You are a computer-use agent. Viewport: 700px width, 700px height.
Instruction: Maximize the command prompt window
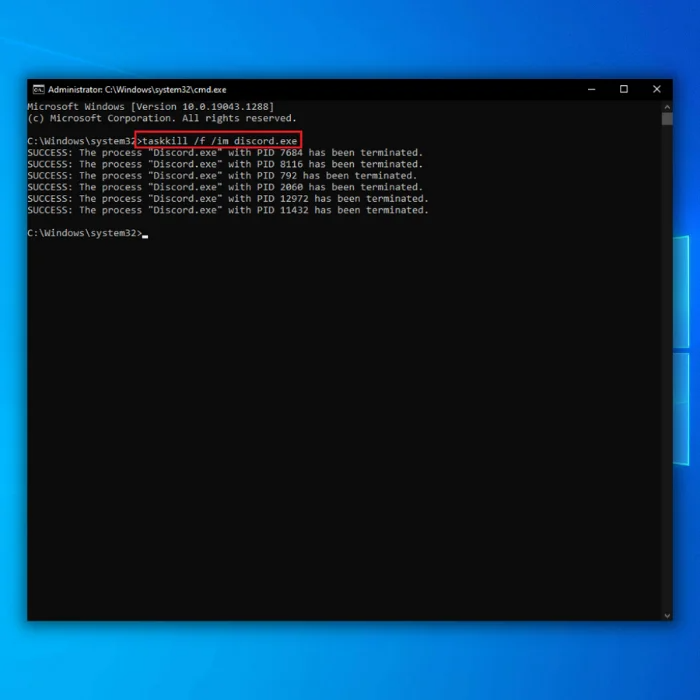pos(624,89)
